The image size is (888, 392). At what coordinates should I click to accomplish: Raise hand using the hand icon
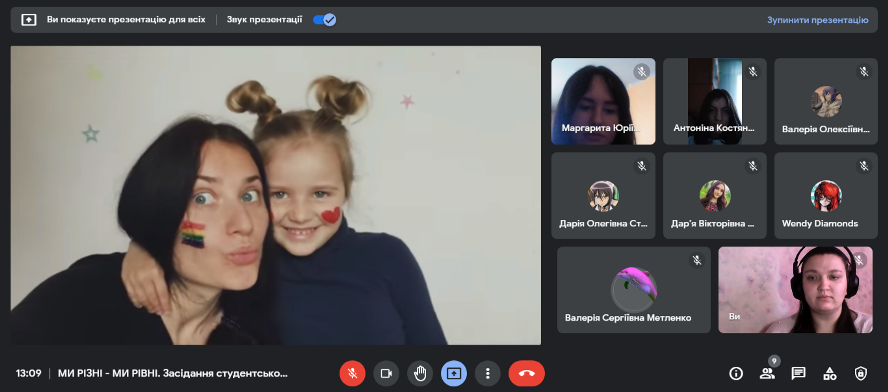[420, 373]
